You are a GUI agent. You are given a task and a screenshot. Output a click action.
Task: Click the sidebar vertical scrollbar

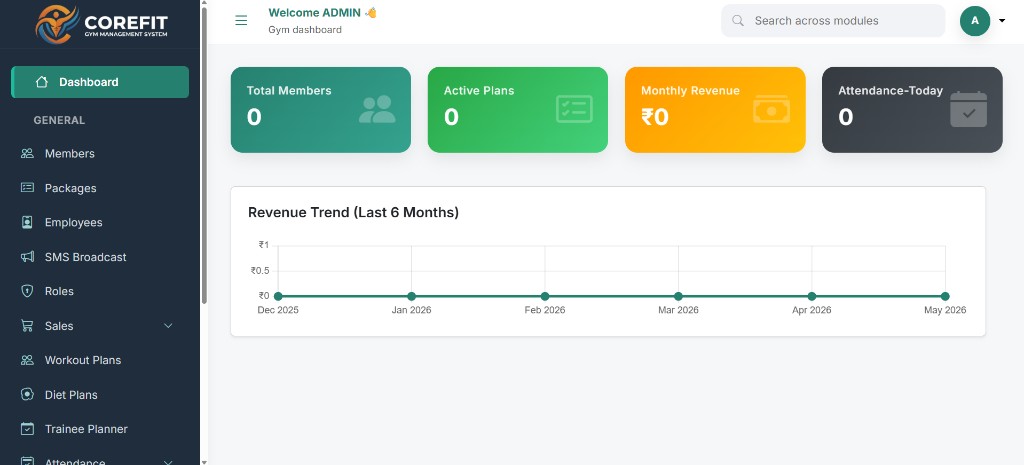(204, 155)
